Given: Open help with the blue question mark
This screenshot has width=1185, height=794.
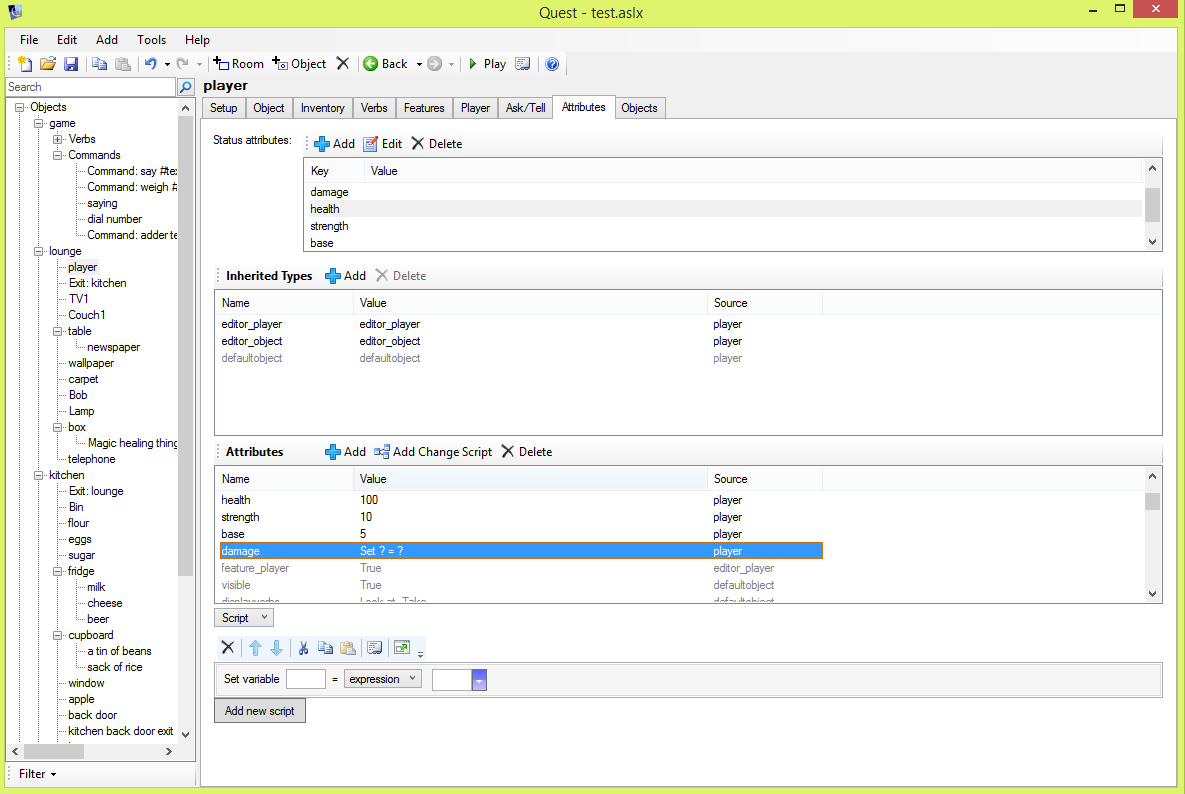Looking at the screenshot, I should point(552,64).
